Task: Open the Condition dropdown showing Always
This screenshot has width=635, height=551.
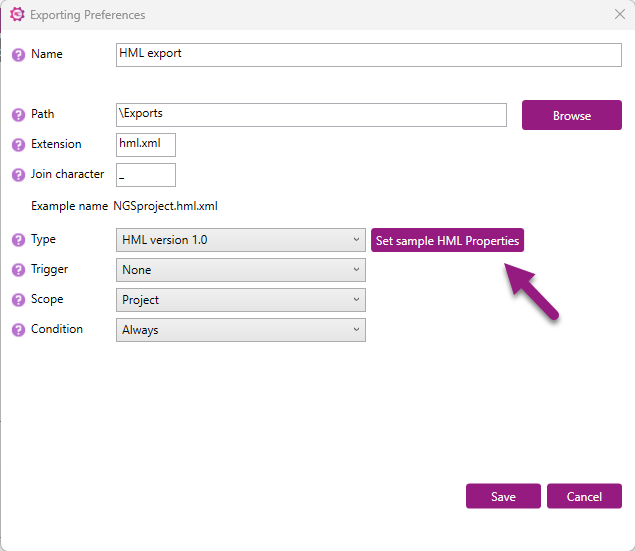Action: point(241,330)
